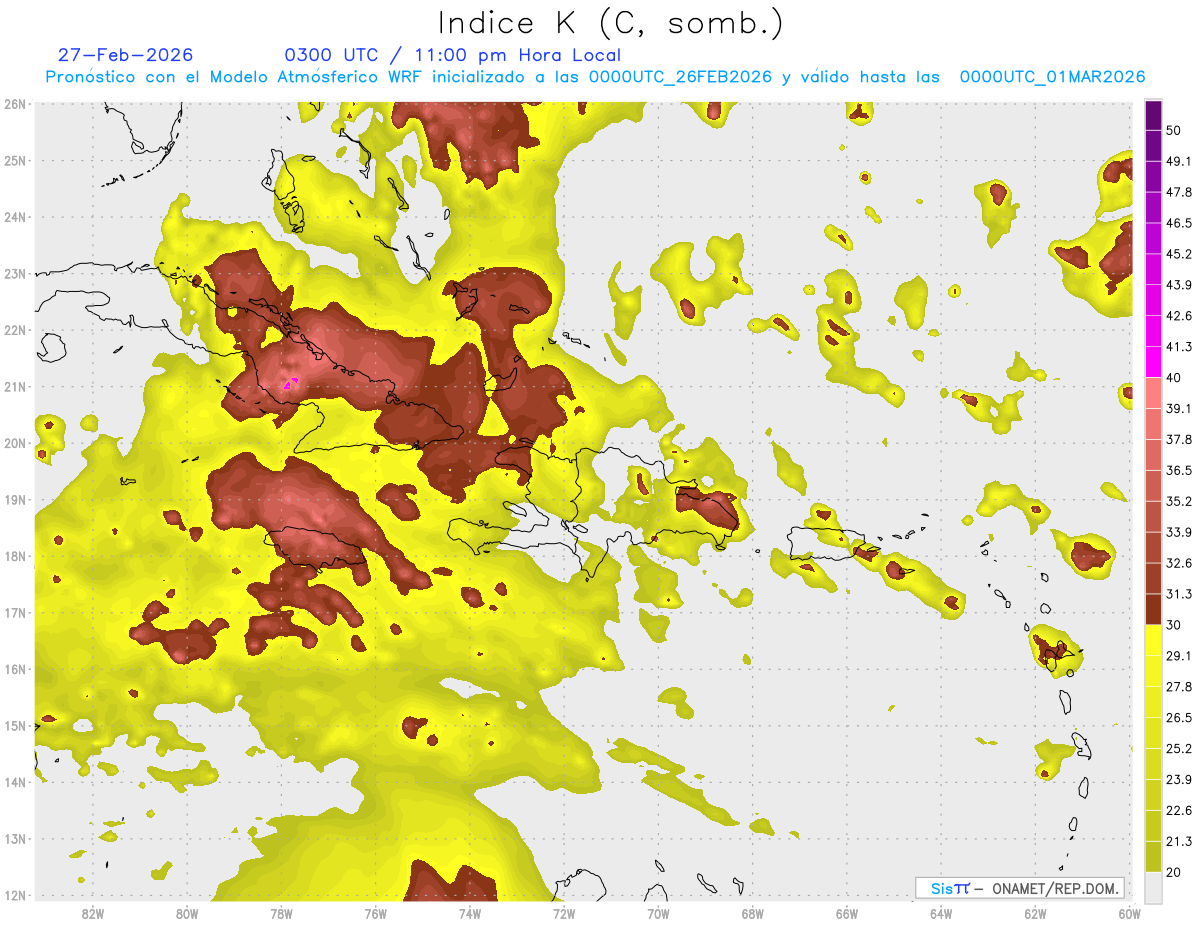Click the latitude label '12N'
This screenshot has width=1200, height=927.
(x=15, y=895)
